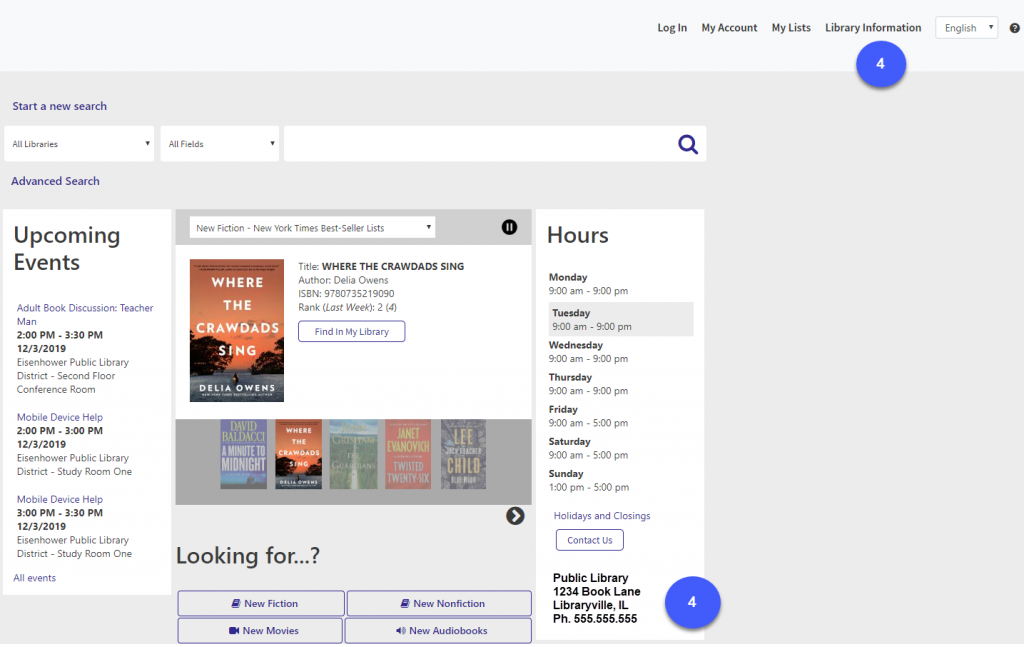
Task: Expand the English language selector
Action: tap(967, 27)
